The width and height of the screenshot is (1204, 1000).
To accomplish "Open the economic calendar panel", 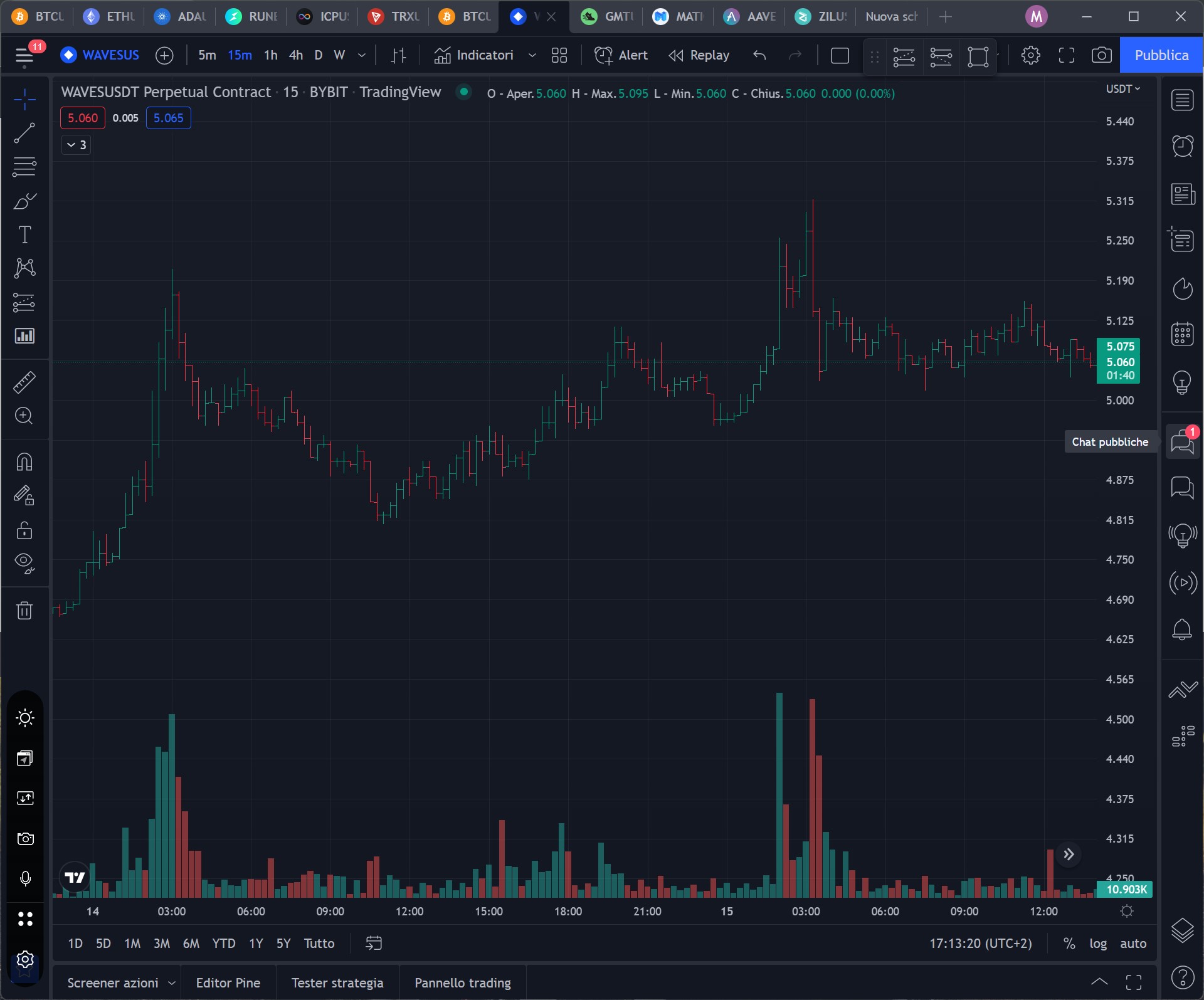I will (x=1183, y=334).
